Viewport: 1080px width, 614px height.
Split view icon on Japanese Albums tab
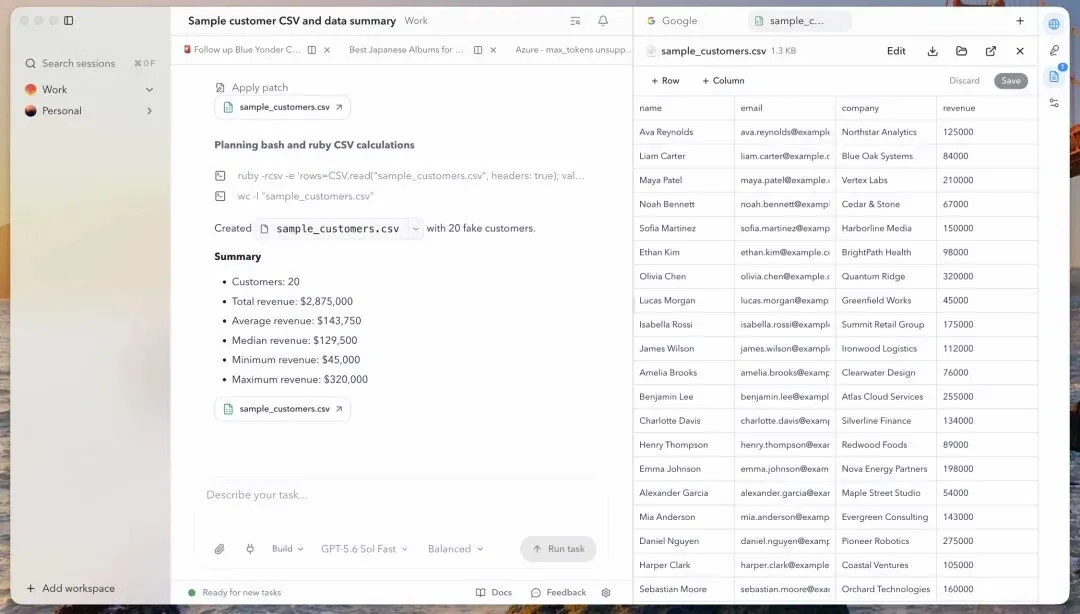[x=478, y=50]
